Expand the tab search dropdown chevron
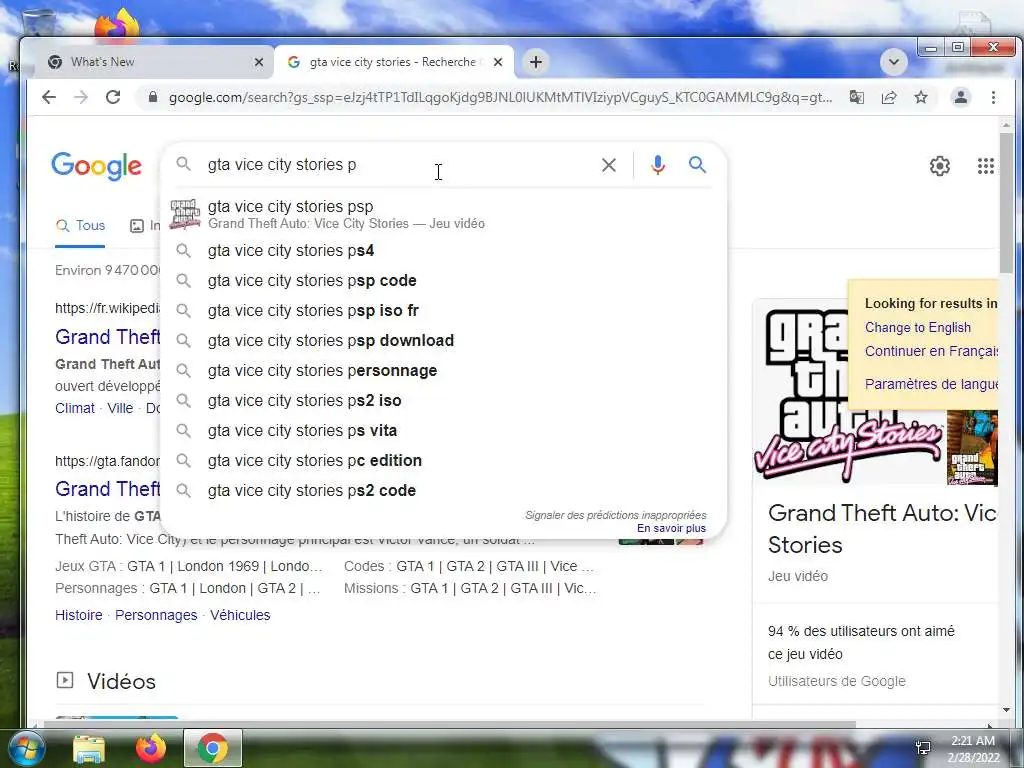Viewport: 1024px width, 768px height. tap(894, 62)
